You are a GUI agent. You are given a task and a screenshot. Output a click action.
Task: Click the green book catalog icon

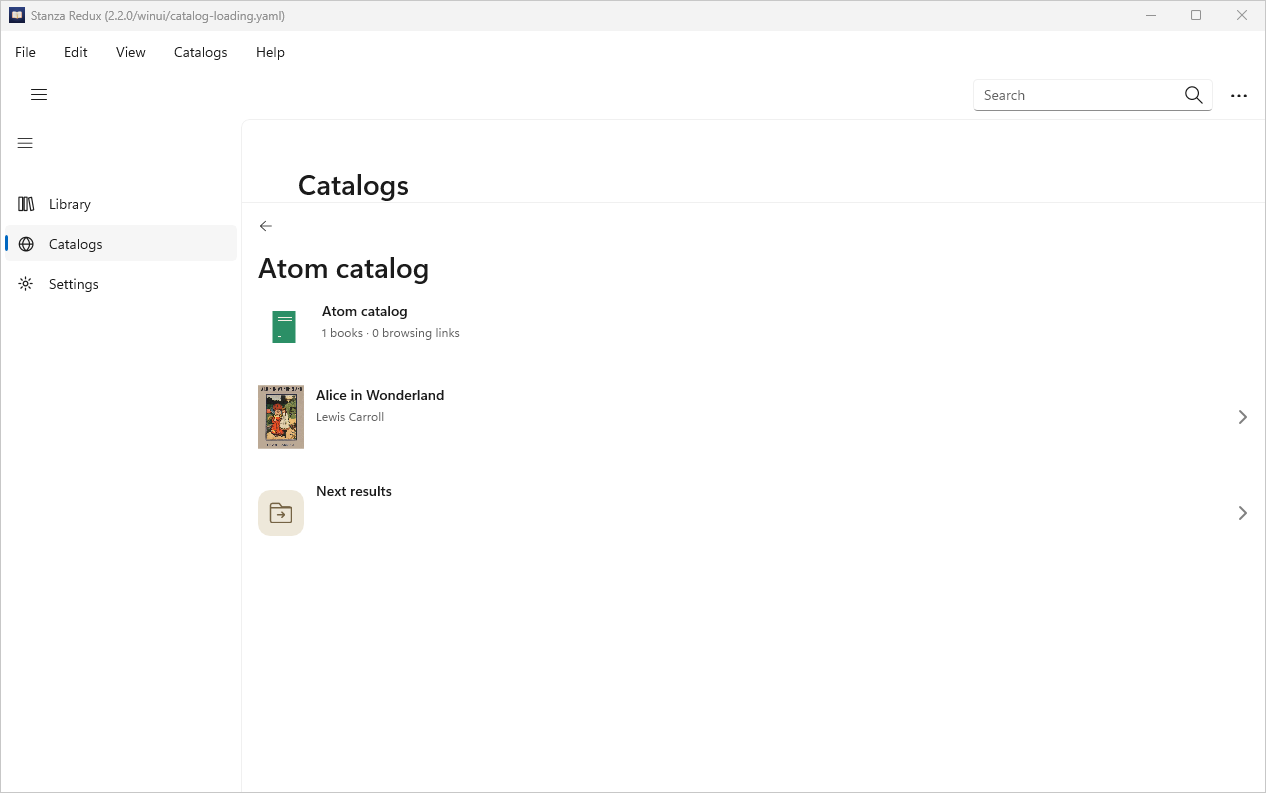click(284, 327)
